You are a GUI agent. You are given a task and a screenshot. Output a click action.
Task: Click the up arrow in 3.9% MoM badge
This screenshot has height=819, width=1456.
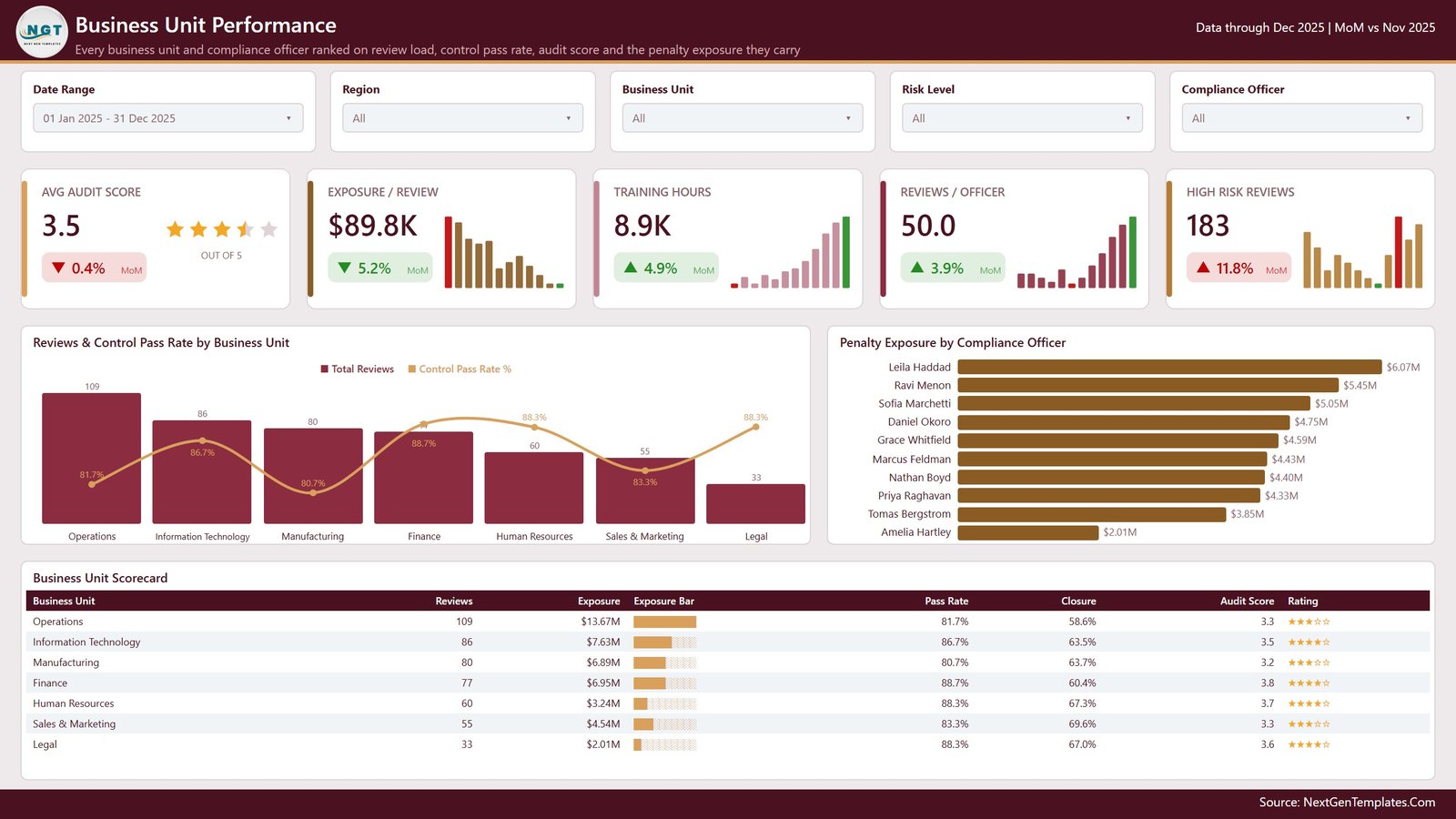917,268
